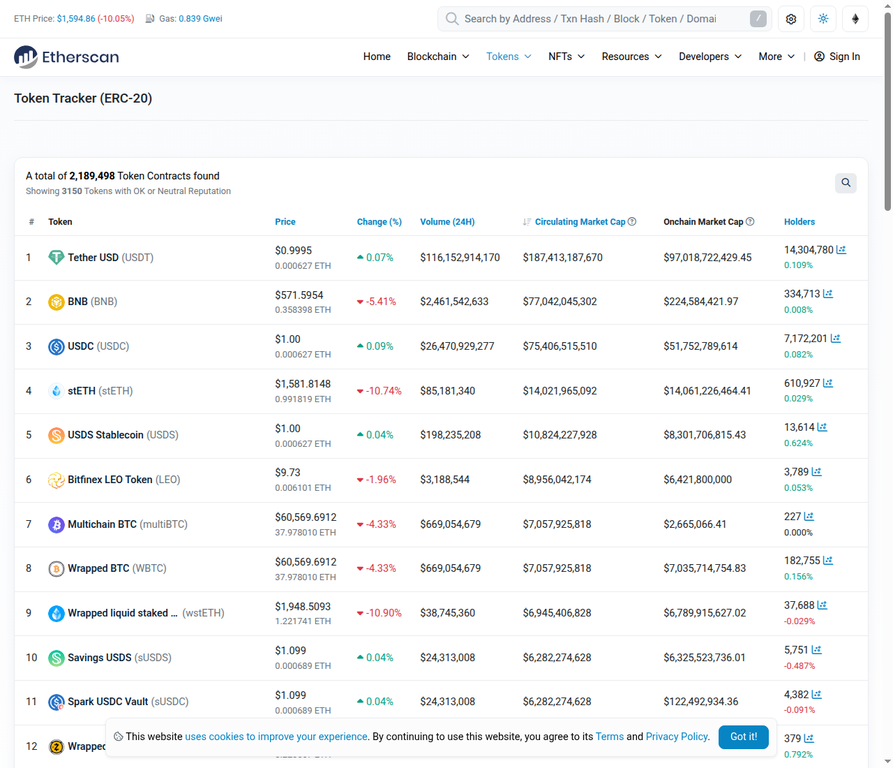Go to the Home page

click(x=377, y=56)
